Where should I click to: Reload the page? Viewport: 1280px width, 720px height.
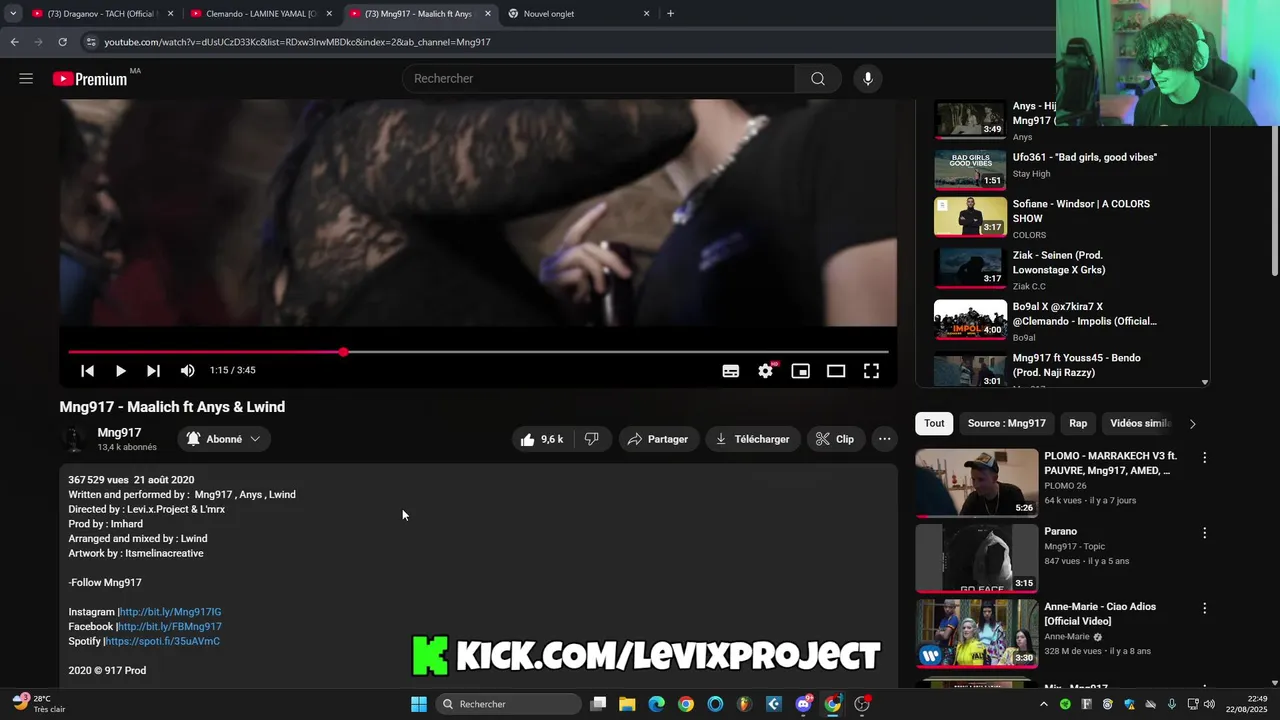tap(62, 42)
